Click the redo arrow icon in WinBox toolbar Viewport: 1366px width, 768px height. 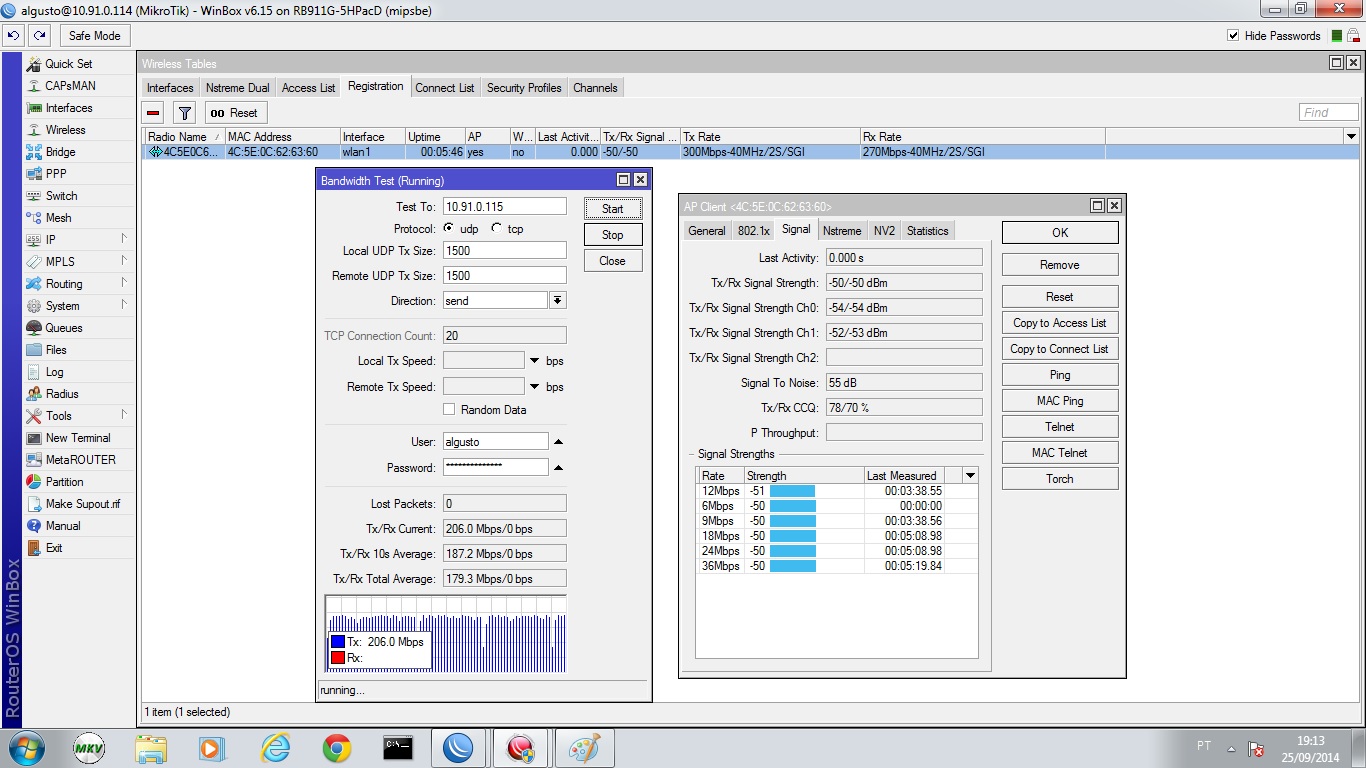(39, 35)
